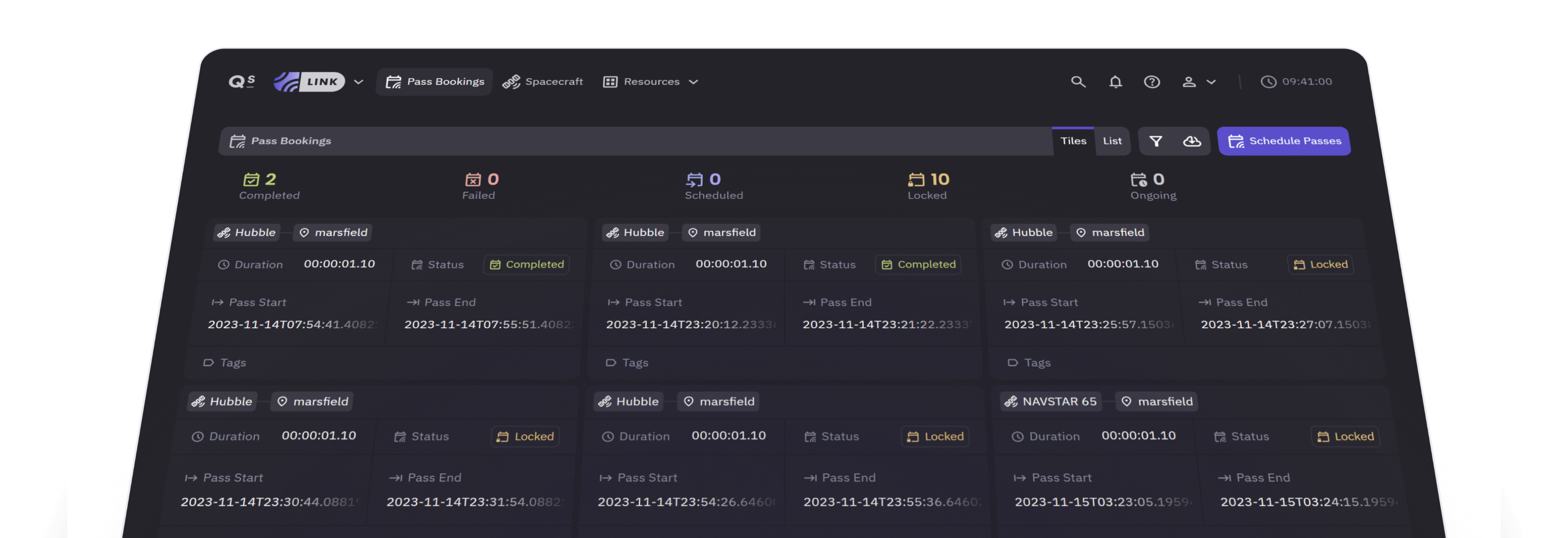Screen dimensions: 1568x538
Task: Open the Resources menu
Action: pyautogui.click(x=650, y=82)
